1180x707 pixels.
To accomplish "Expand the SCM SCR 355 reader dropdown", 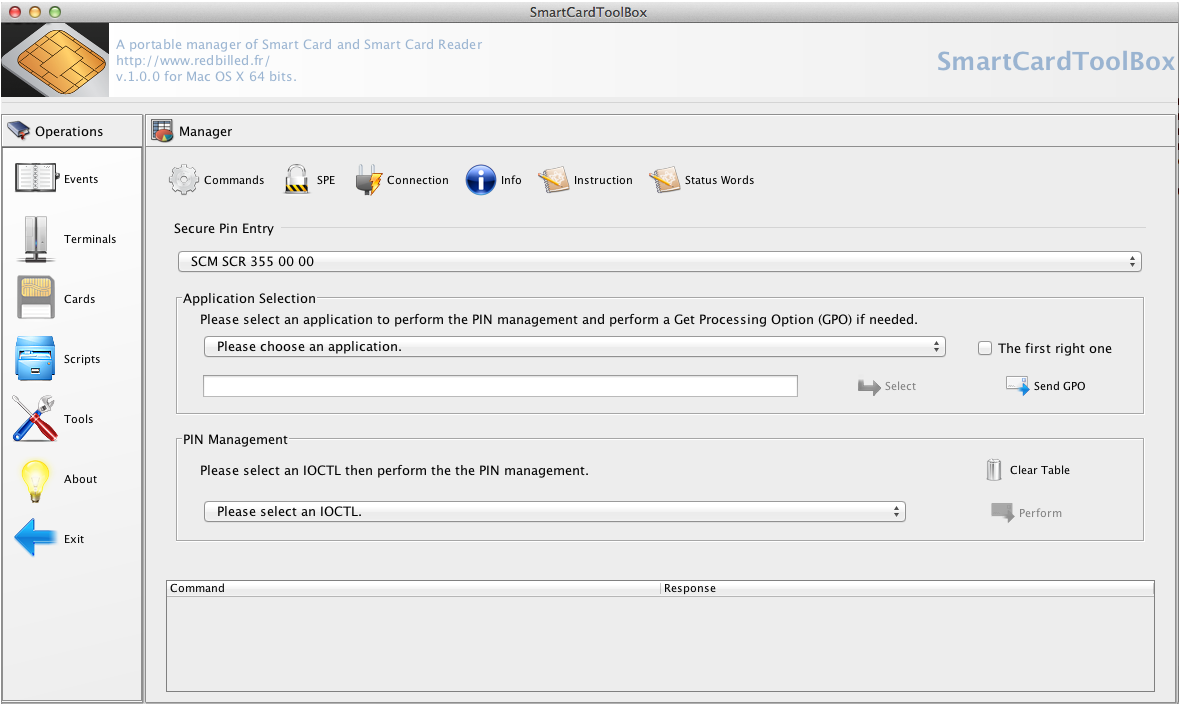I will (x=659, y=261).
